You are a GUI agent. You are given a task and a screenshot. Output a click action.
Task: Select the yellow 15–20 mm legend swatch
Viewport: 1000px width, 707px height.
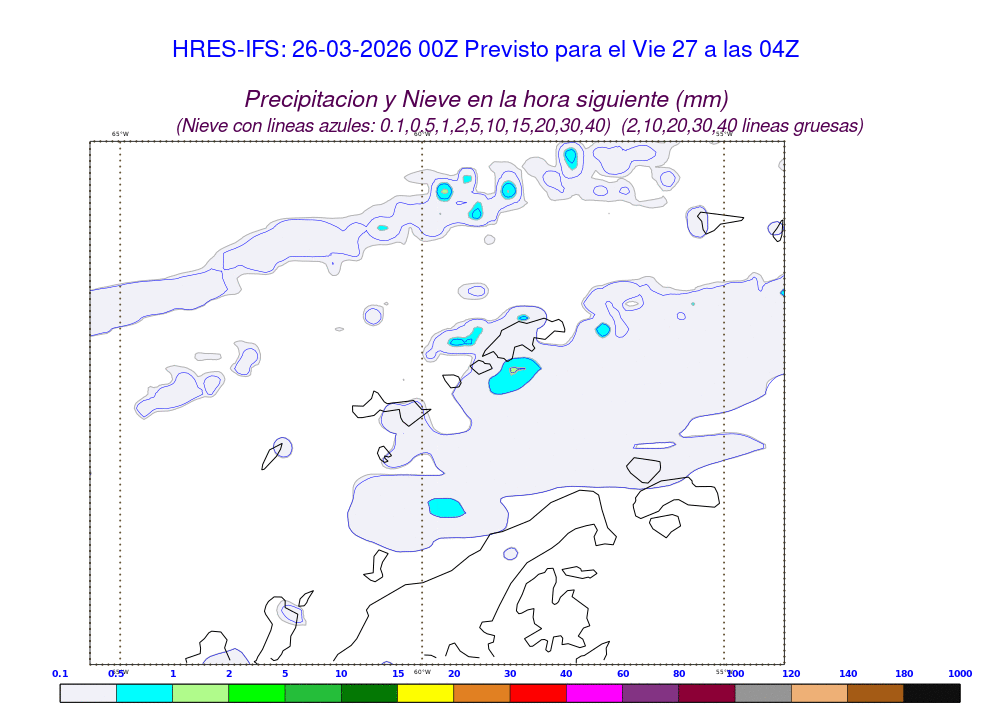(425, 692)
